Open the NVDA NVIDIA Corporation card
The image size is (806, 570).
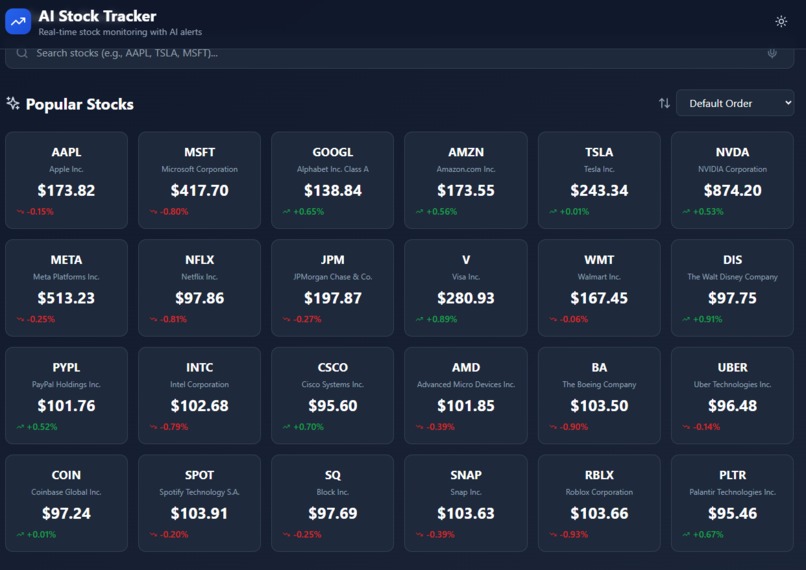732,180
